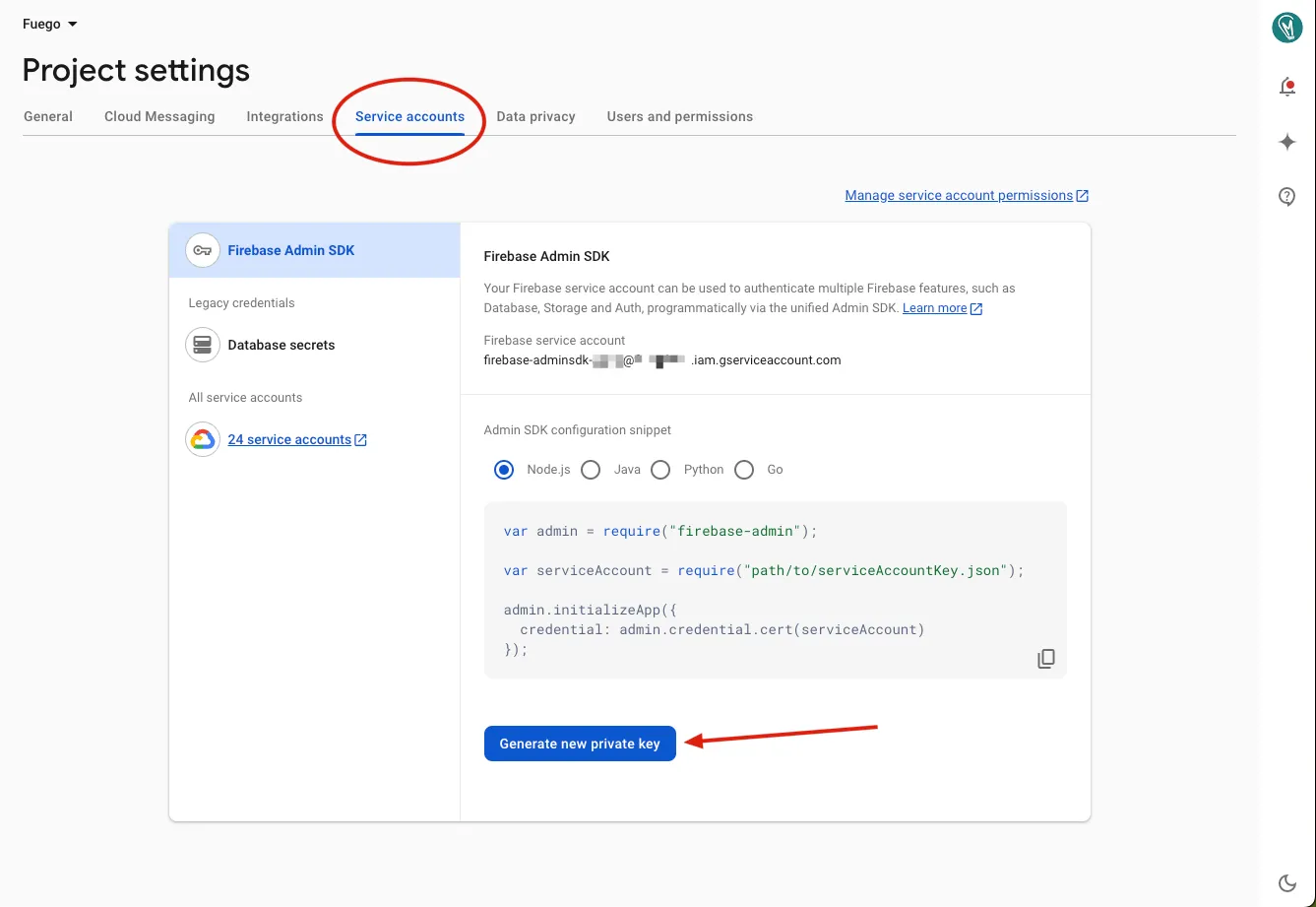Select the Python radio button
Screen dimensions: 1316x907
(x=660, y=470)
